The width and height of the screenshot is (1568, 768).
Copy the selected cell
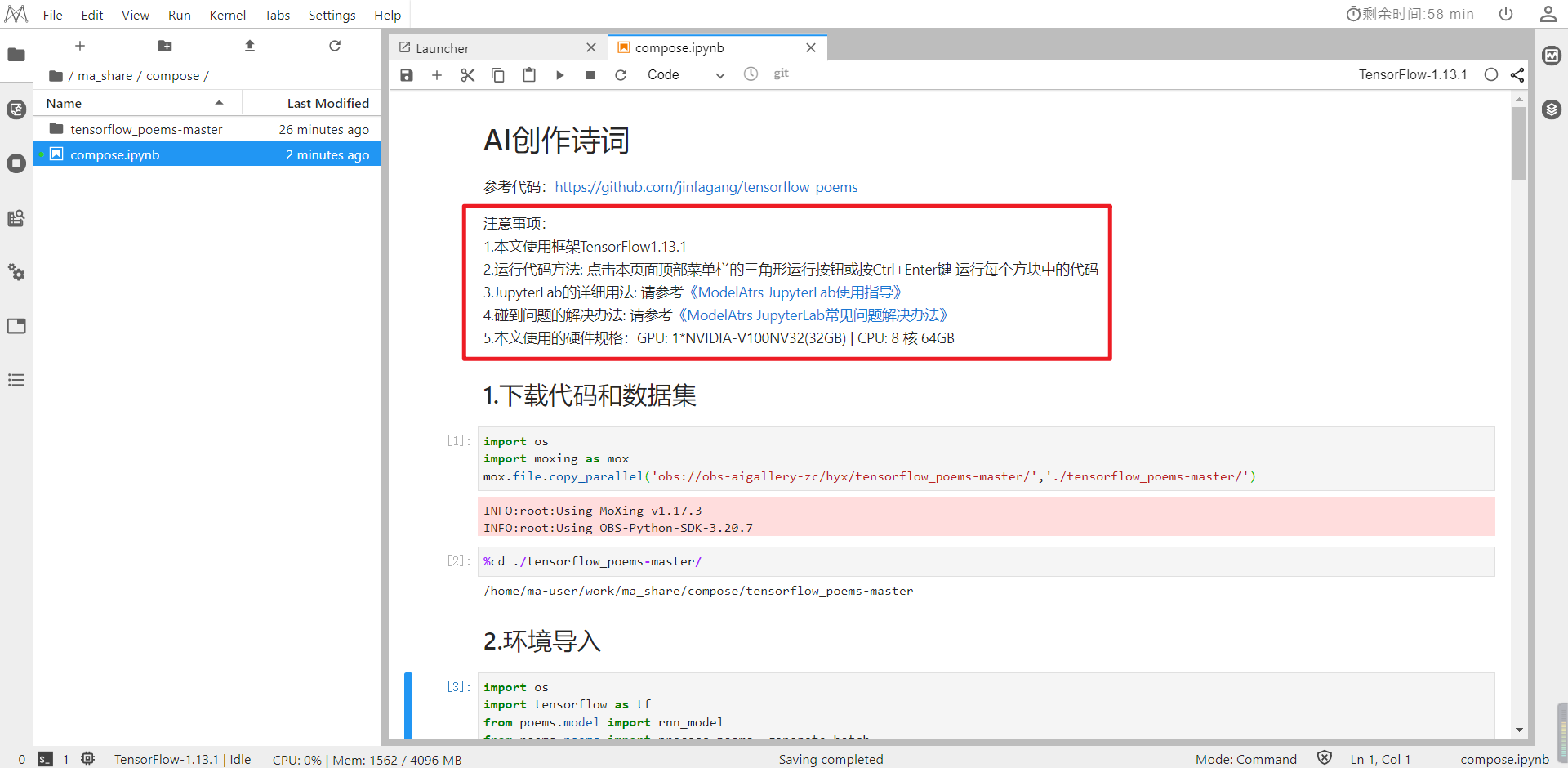498,75
